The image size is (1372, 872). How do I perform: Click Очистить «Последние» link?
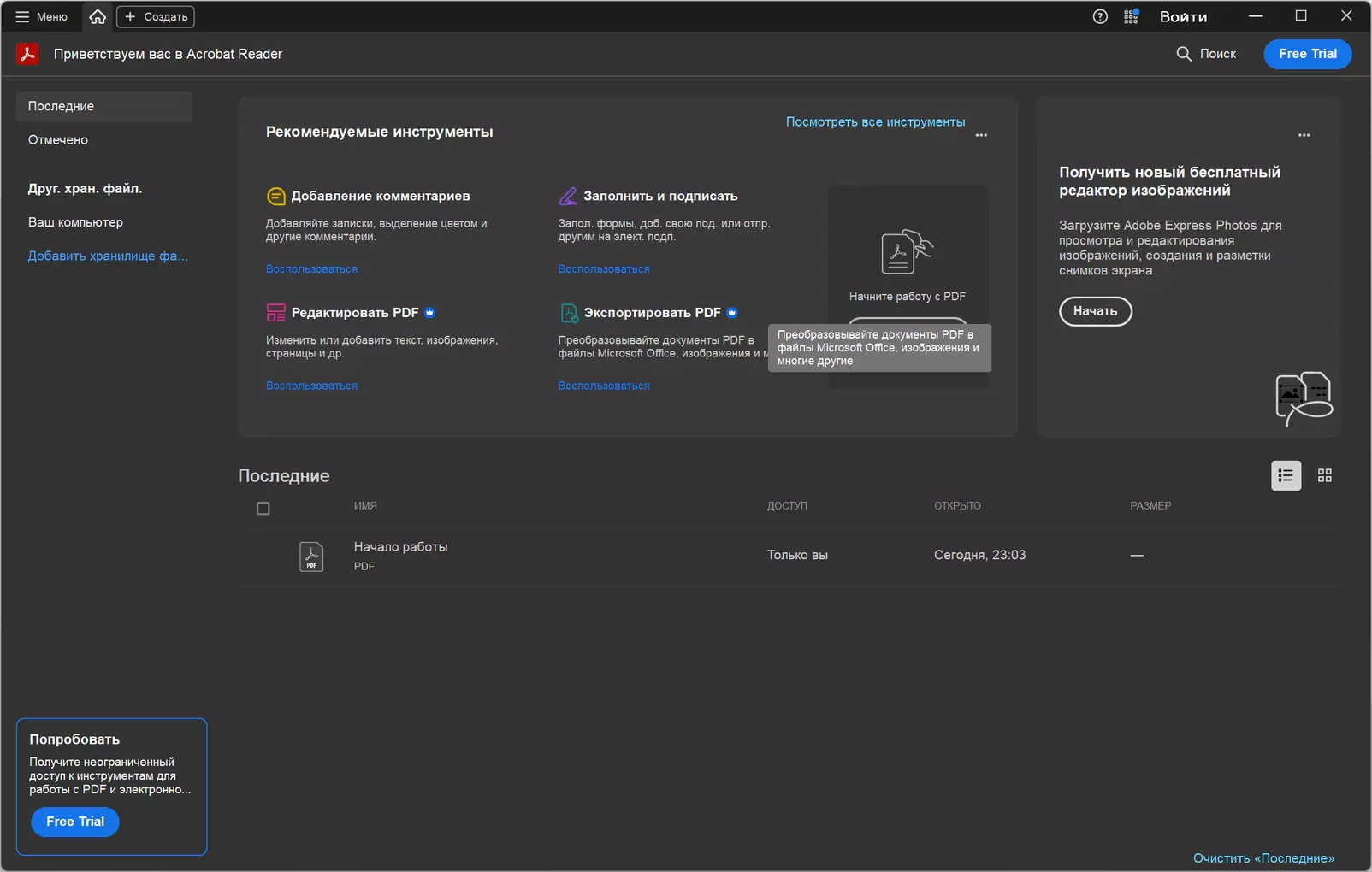pos(1263,858)
